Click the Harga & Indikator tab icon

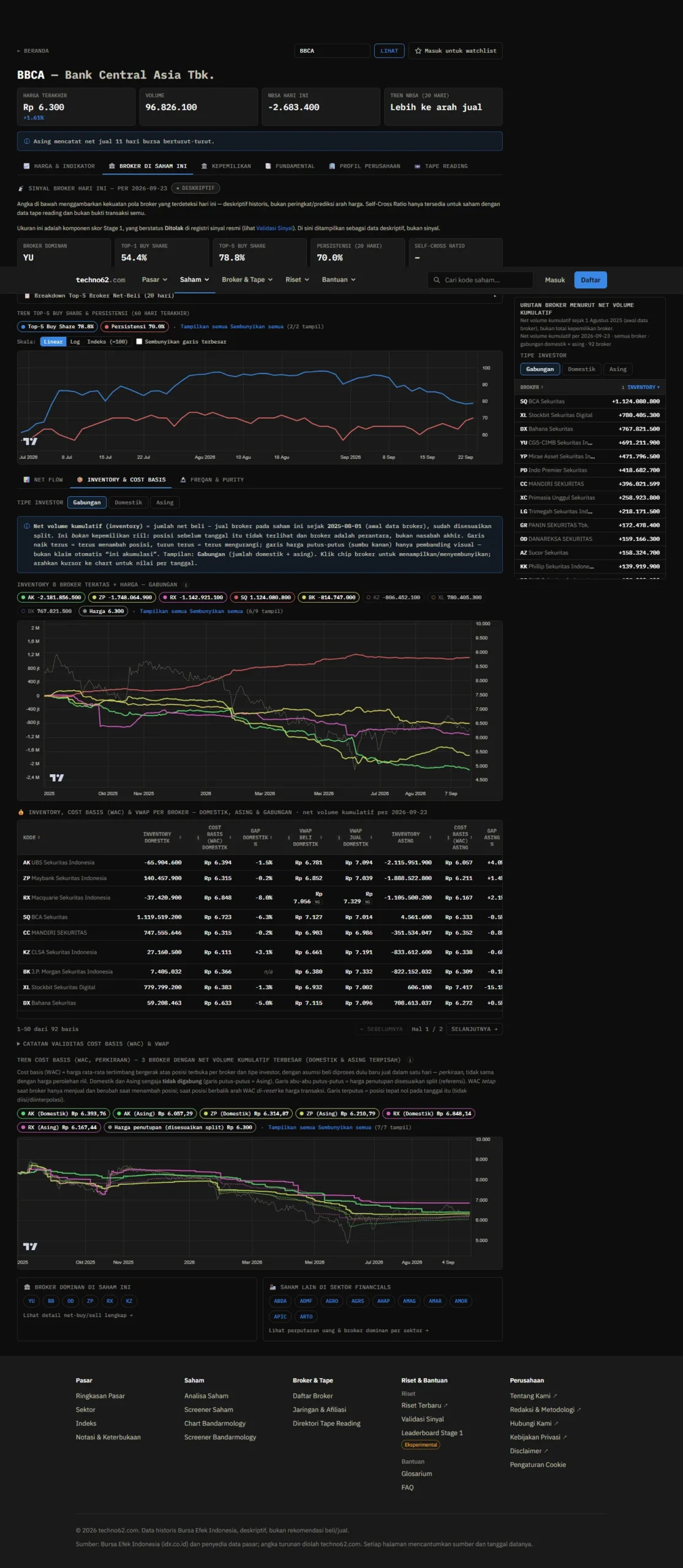[26, 166]
